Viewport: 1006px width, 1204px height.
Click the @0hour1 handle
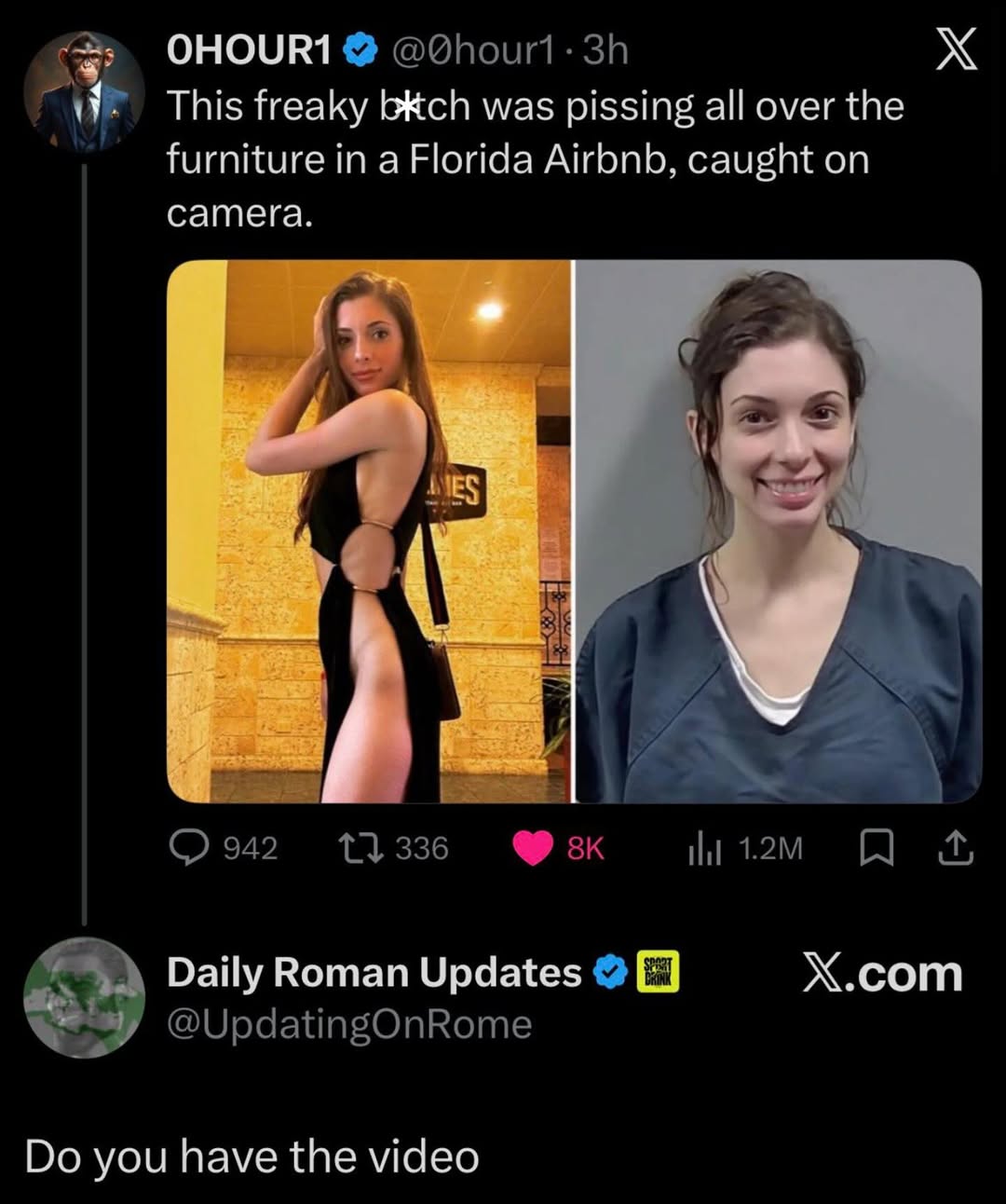pyautogui.click(x=473, y=51)
